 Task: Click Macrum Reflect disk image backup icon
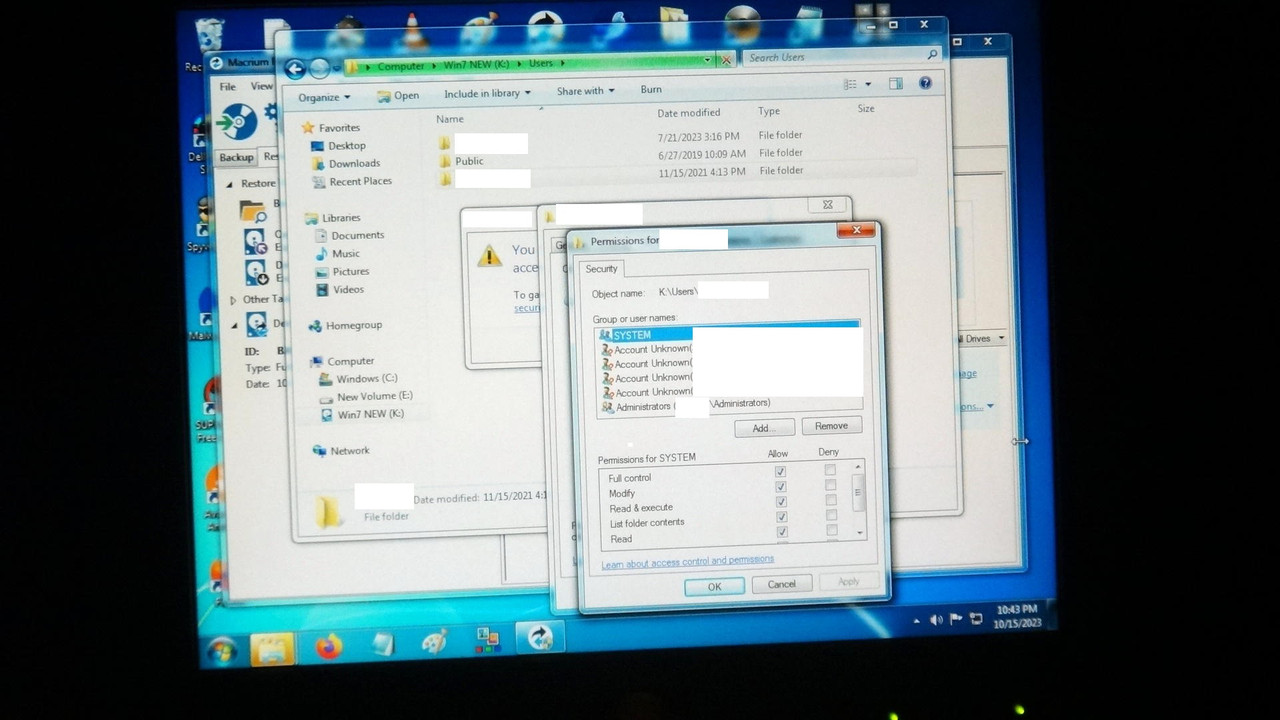pos(238,122)
